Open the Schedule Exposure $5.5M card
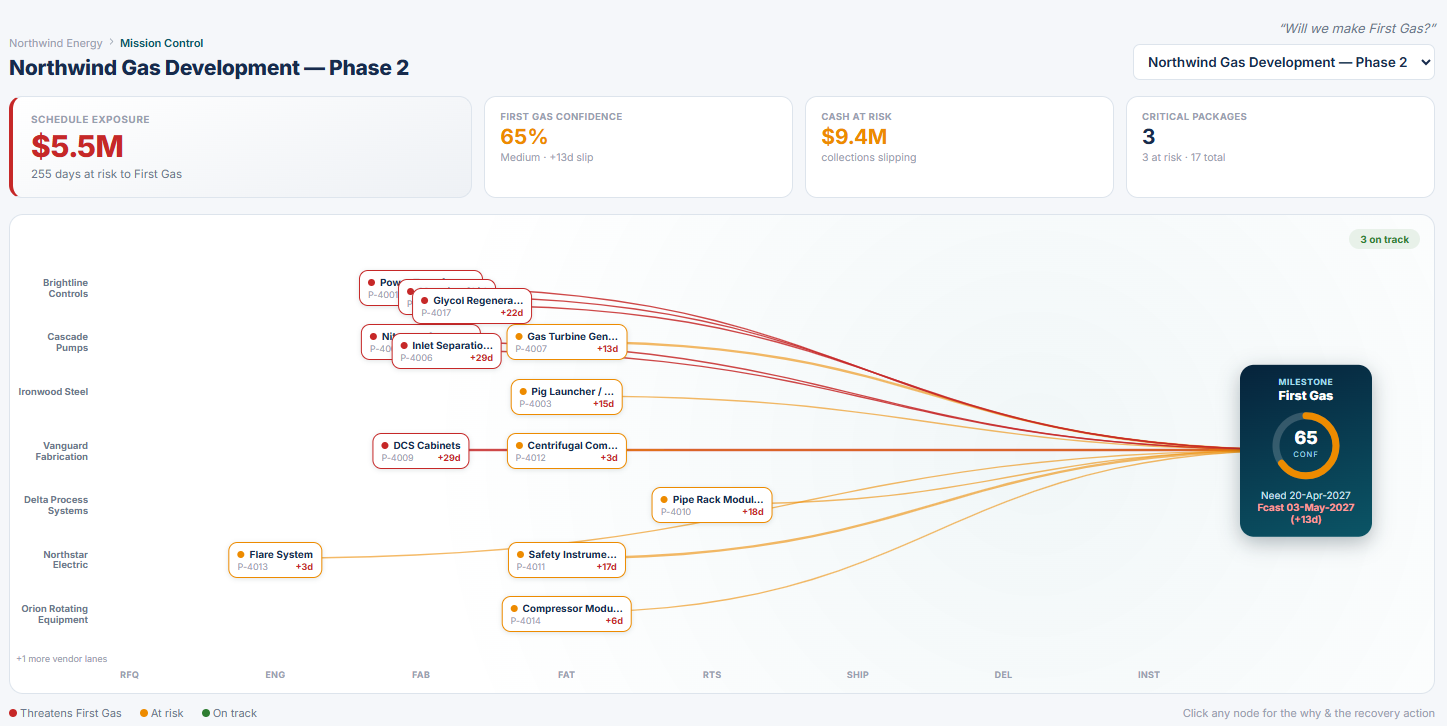The height and width of the screenshot is (726, 1447). point(240,147)
